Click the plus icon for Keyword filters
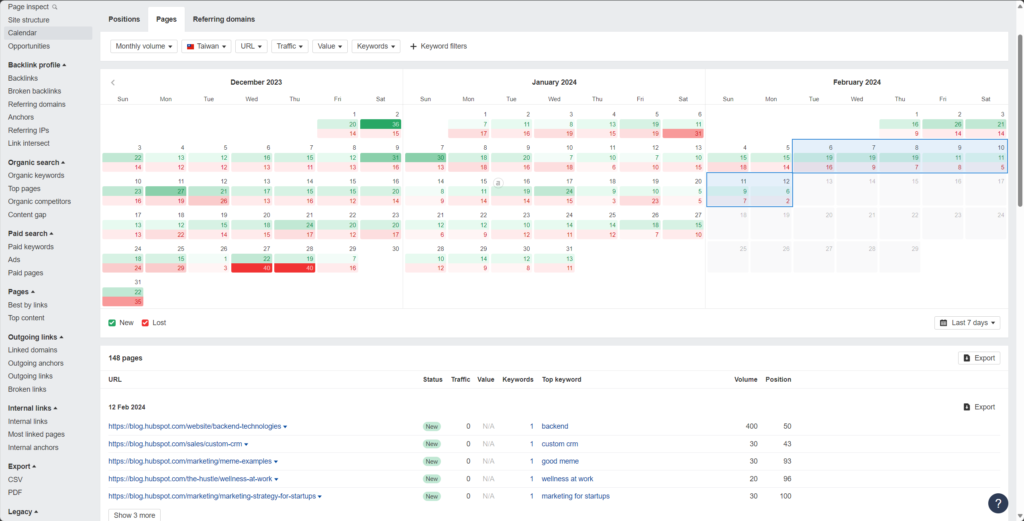 (413, 46)
